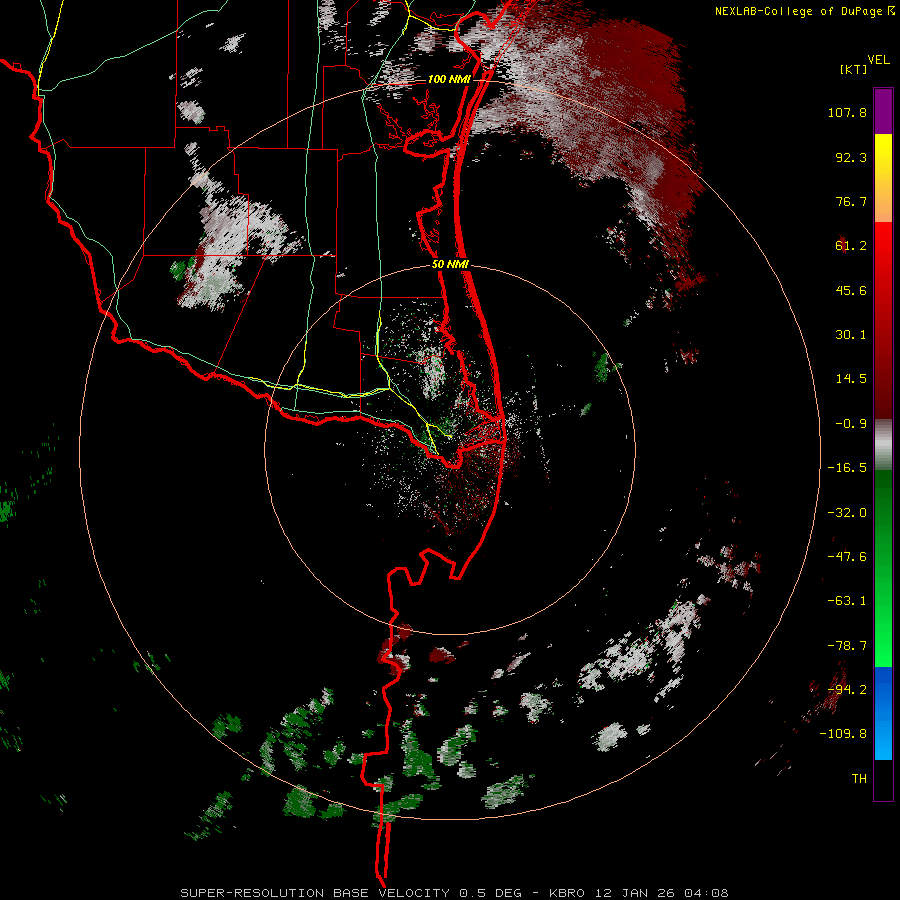Image resolution: width=900 pixels, height=900 pixels.
Task: Click the -32.0 legend value
Action: (847, 513)
